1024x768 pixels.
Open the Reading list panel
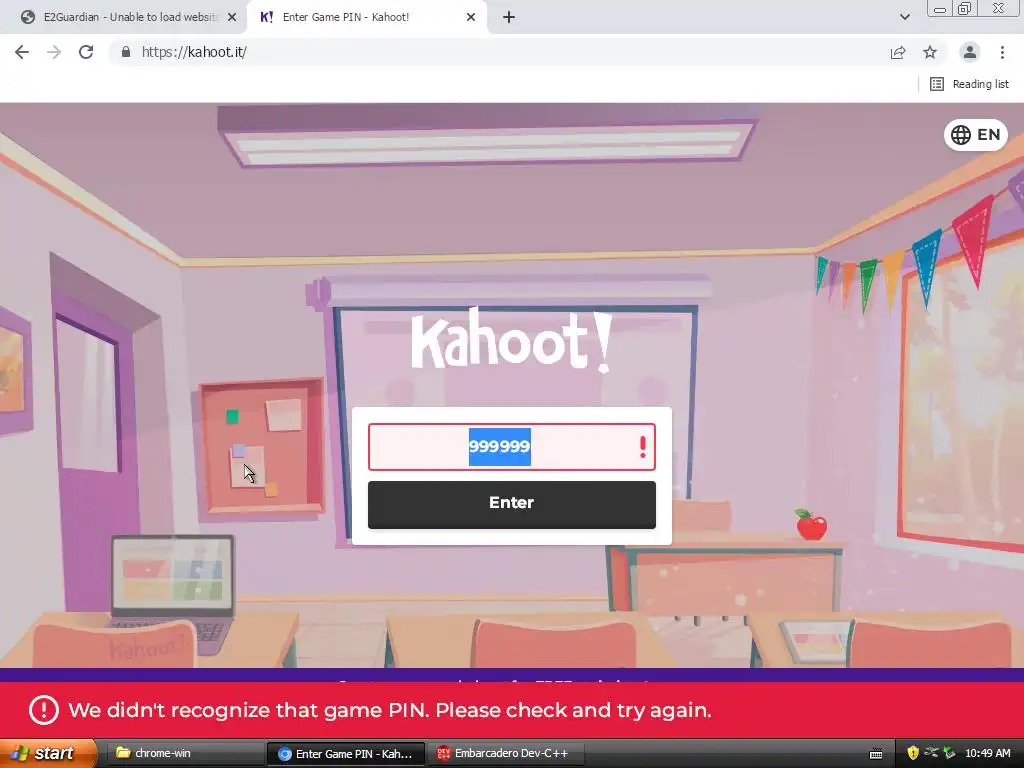(x=969, y=84)
